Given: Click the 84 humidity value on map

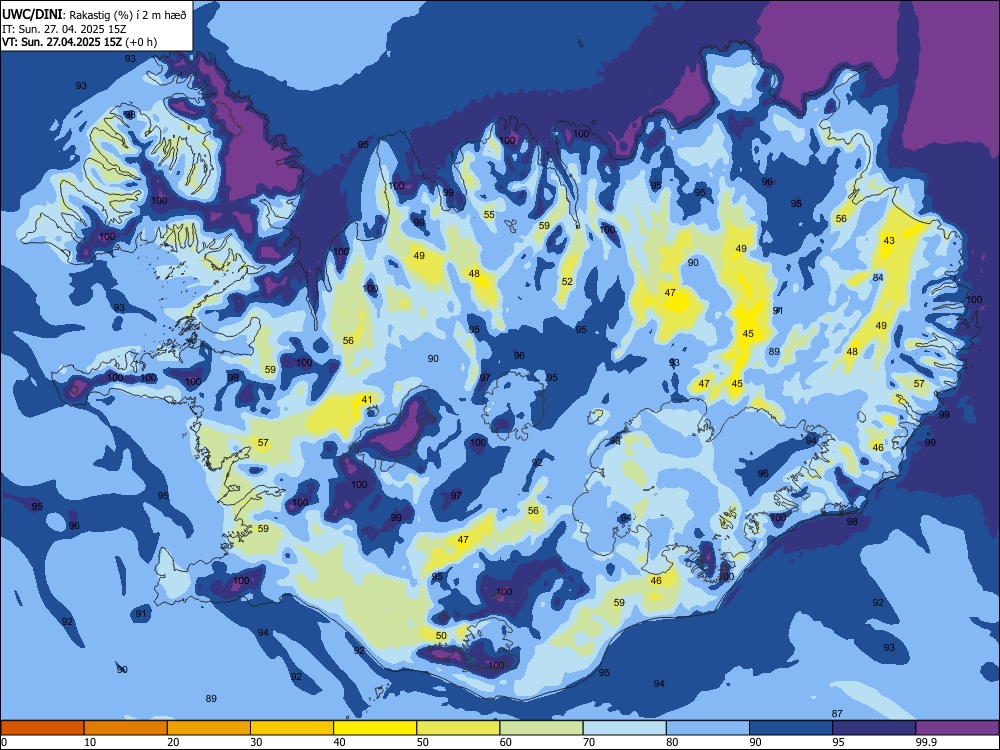Looking at the screenshot, I should point(878,277).
